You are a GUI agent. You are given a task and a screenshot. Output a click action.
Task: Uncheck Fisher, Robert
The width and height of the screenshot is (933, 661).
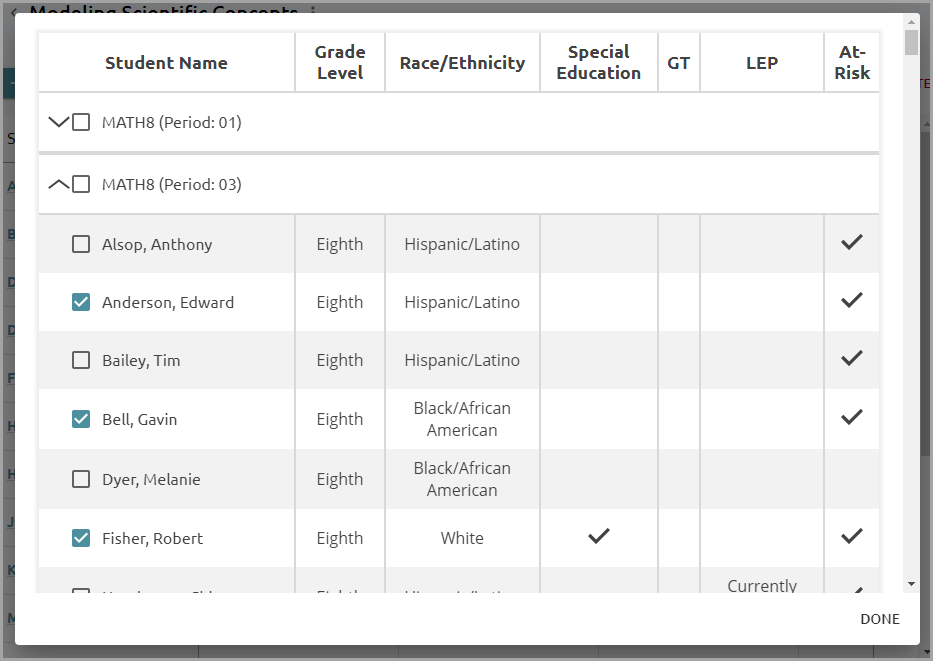[x=81, y=538]
